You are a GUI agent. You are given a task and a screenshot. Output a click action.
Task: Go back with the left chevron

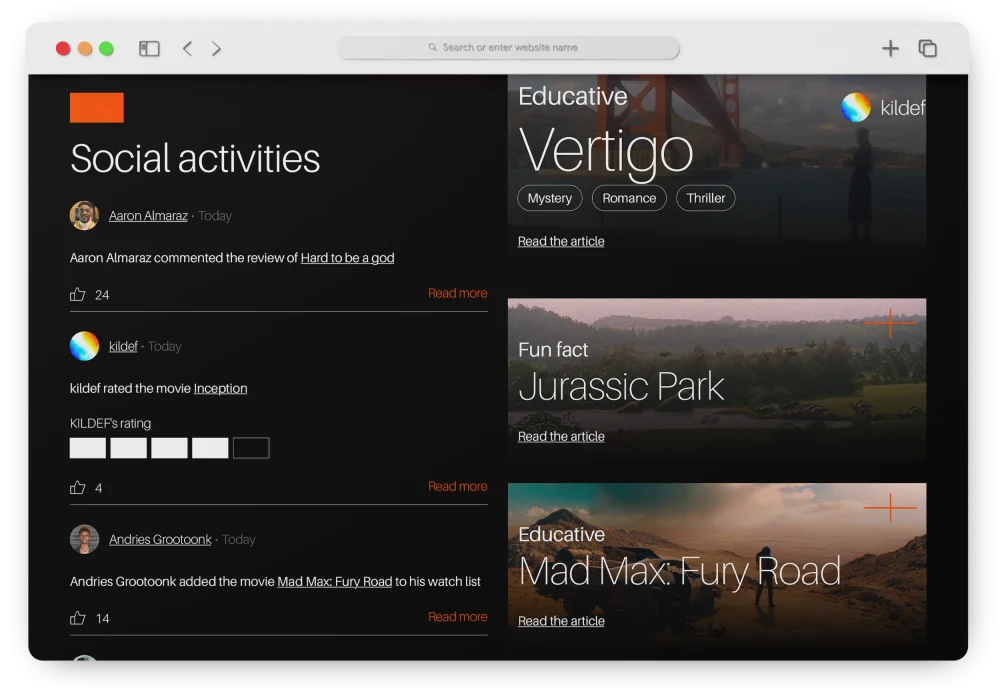(x=188, y=48)
